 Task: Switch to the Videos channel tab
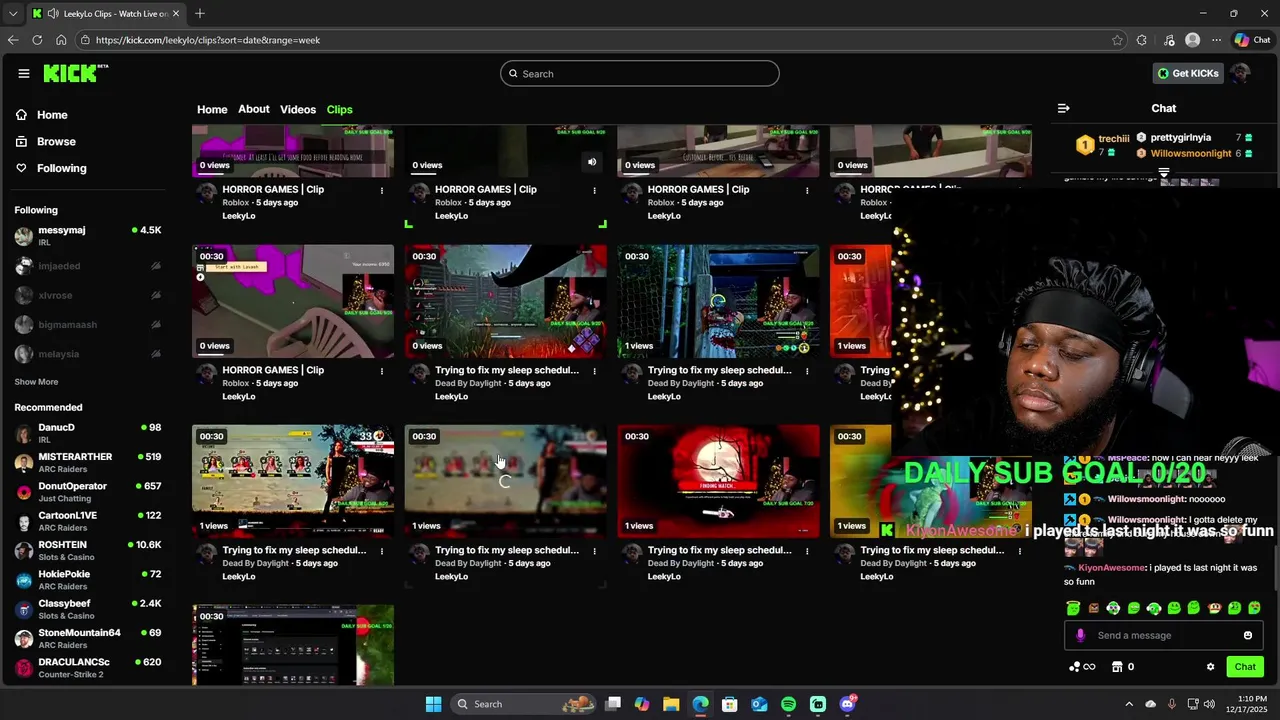coord(298,109)
